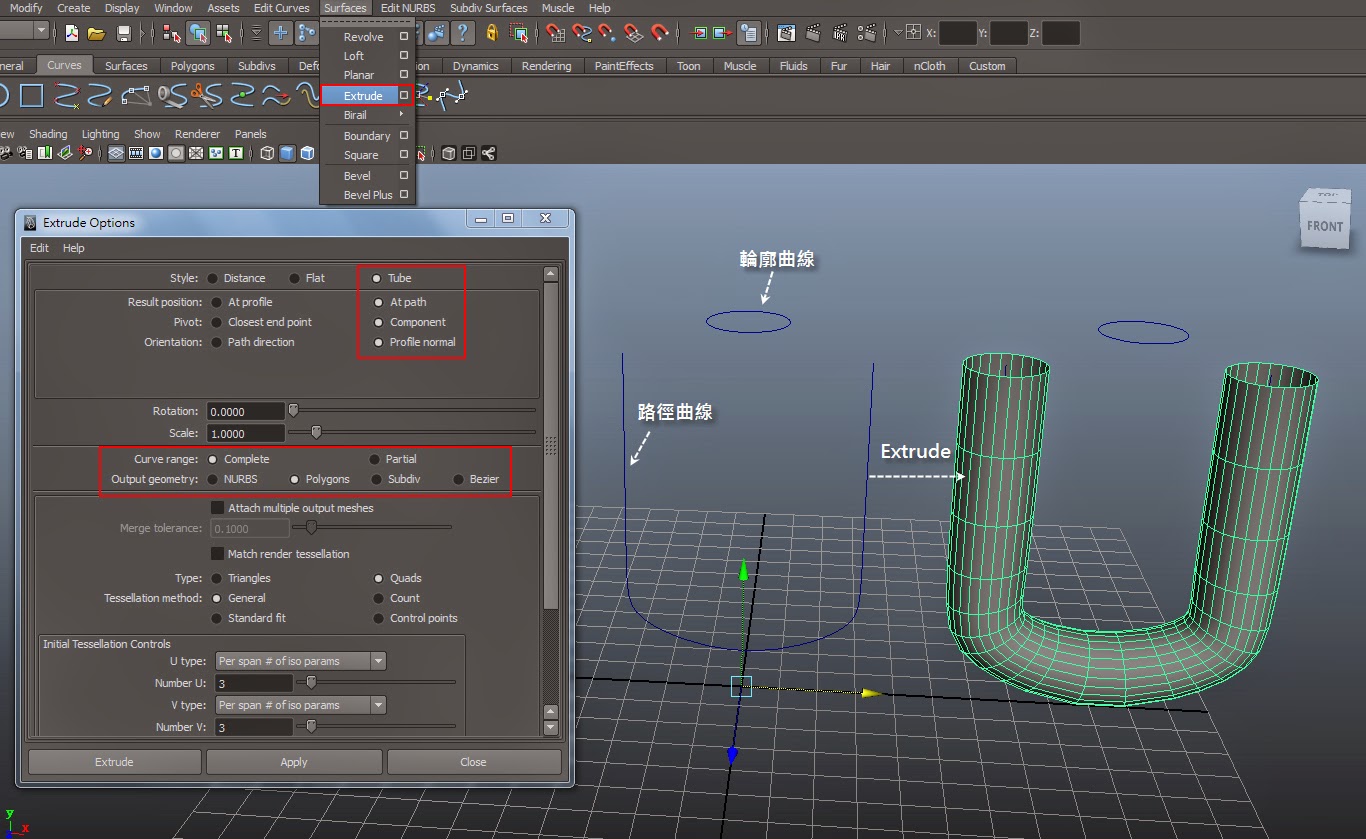Choose Bevel Plus from the Surfaces menu

(x=368, y=195)
